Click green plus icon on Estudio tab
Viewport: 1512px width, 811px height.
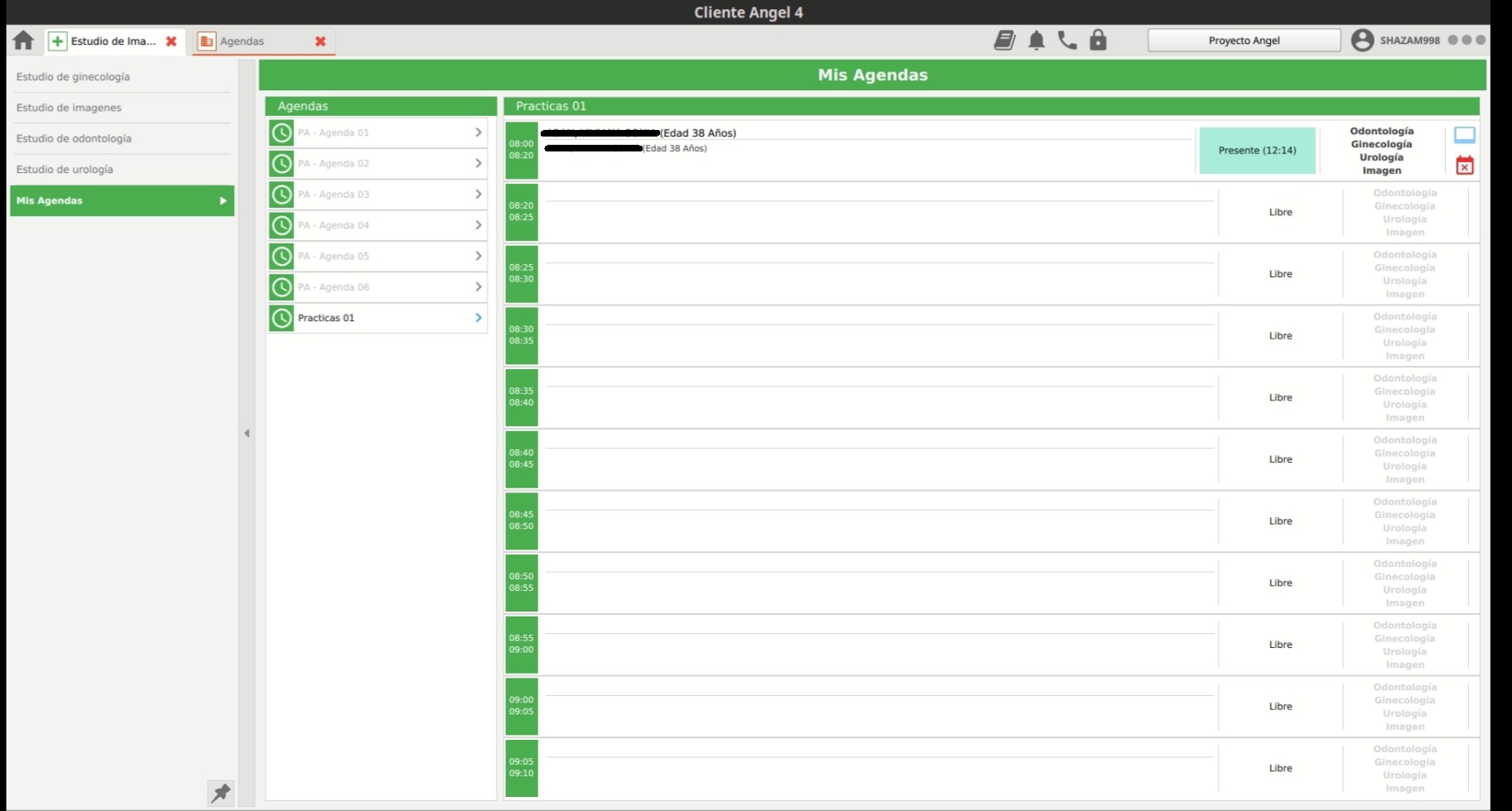click(x=57, y=41)
